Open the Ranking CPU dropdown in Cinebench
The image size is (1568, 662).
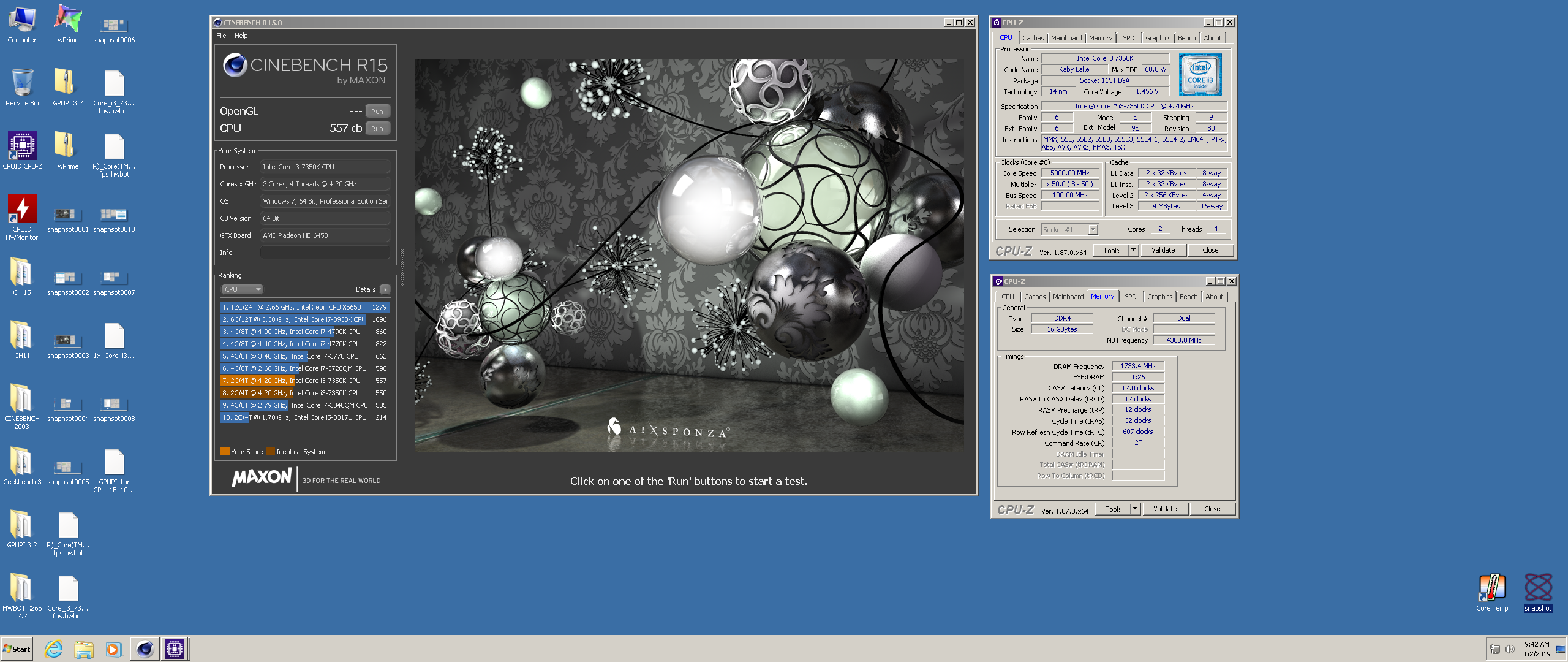[242, 289]
